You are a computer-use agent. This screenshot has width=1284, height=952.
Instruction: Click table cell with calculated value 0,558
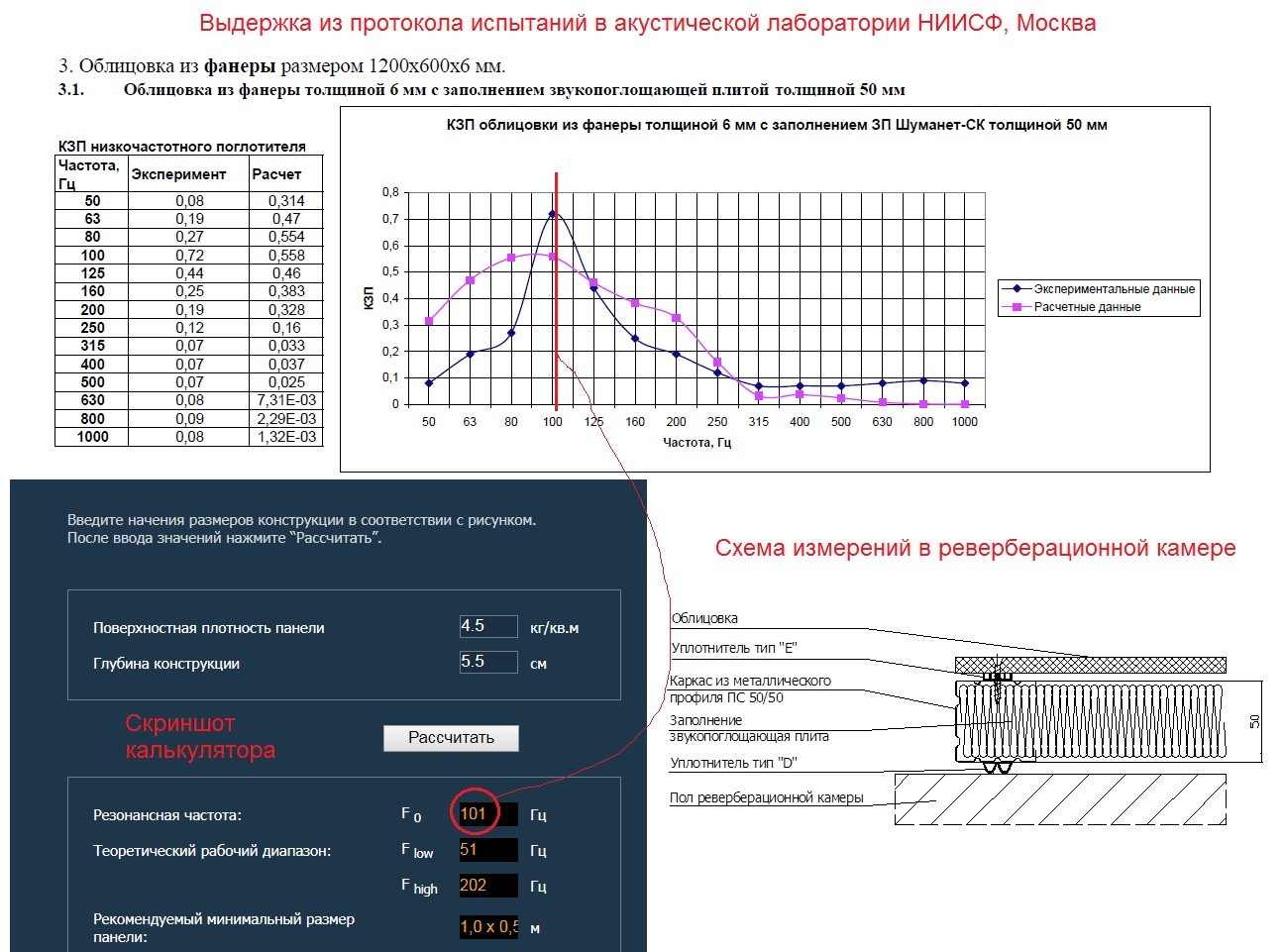tap(285, 255)
